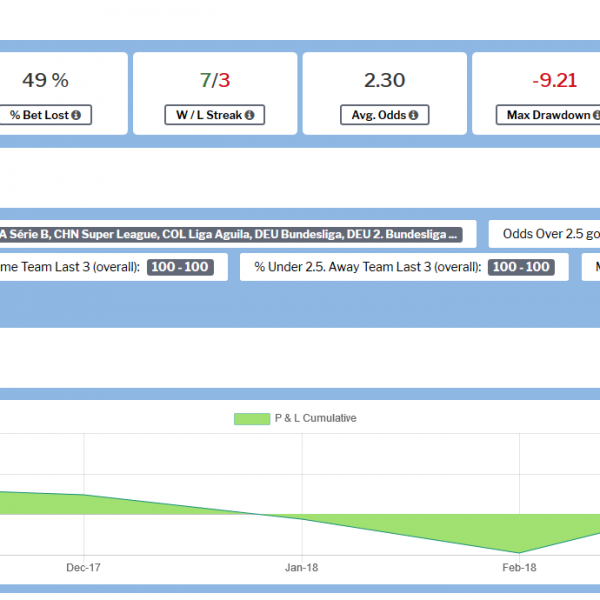Click the % Bet Lost label button
The image size is (600, 600).
point(45,115)
